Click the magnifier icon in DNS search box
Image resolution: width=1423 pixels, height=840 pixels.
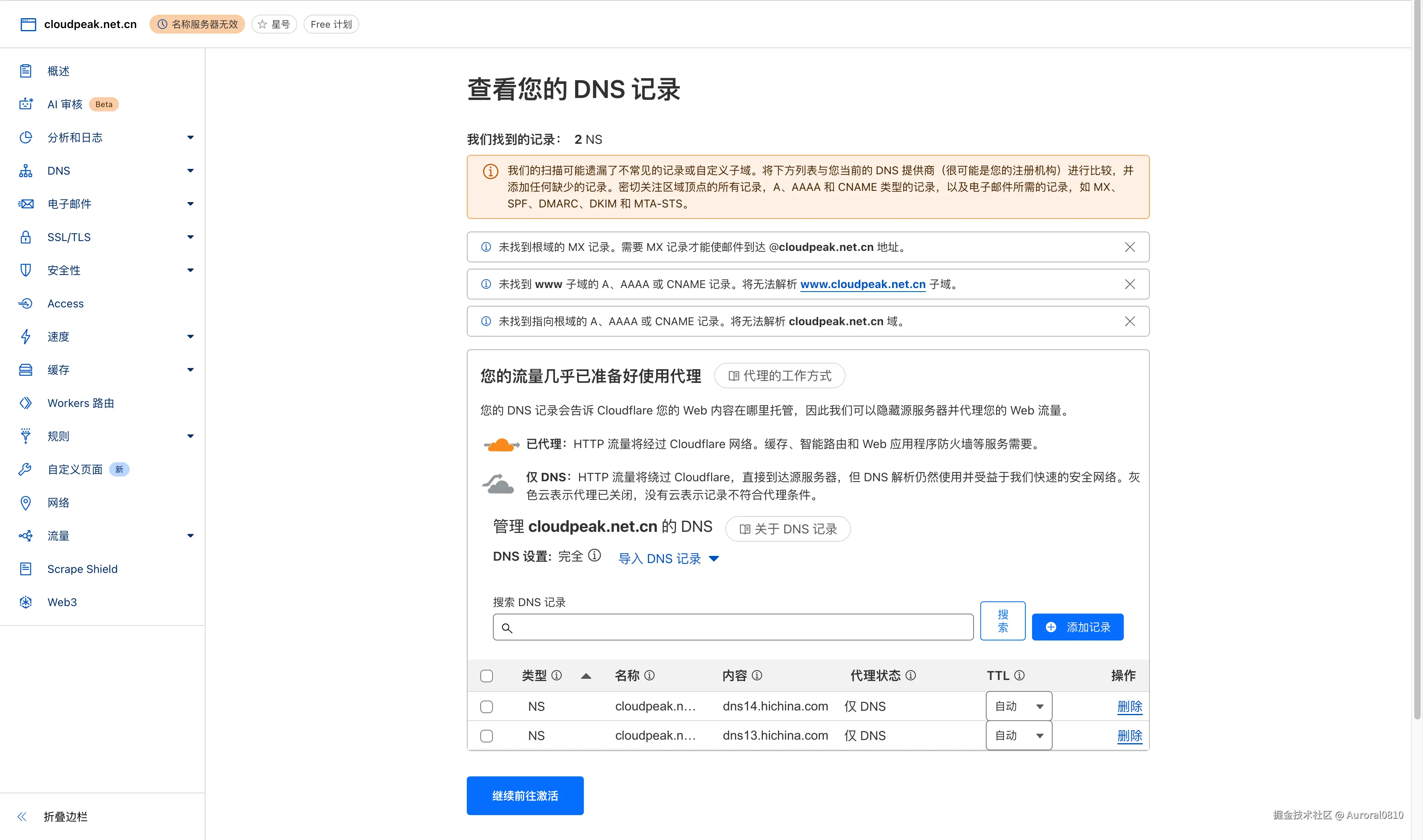click(507, 627)
